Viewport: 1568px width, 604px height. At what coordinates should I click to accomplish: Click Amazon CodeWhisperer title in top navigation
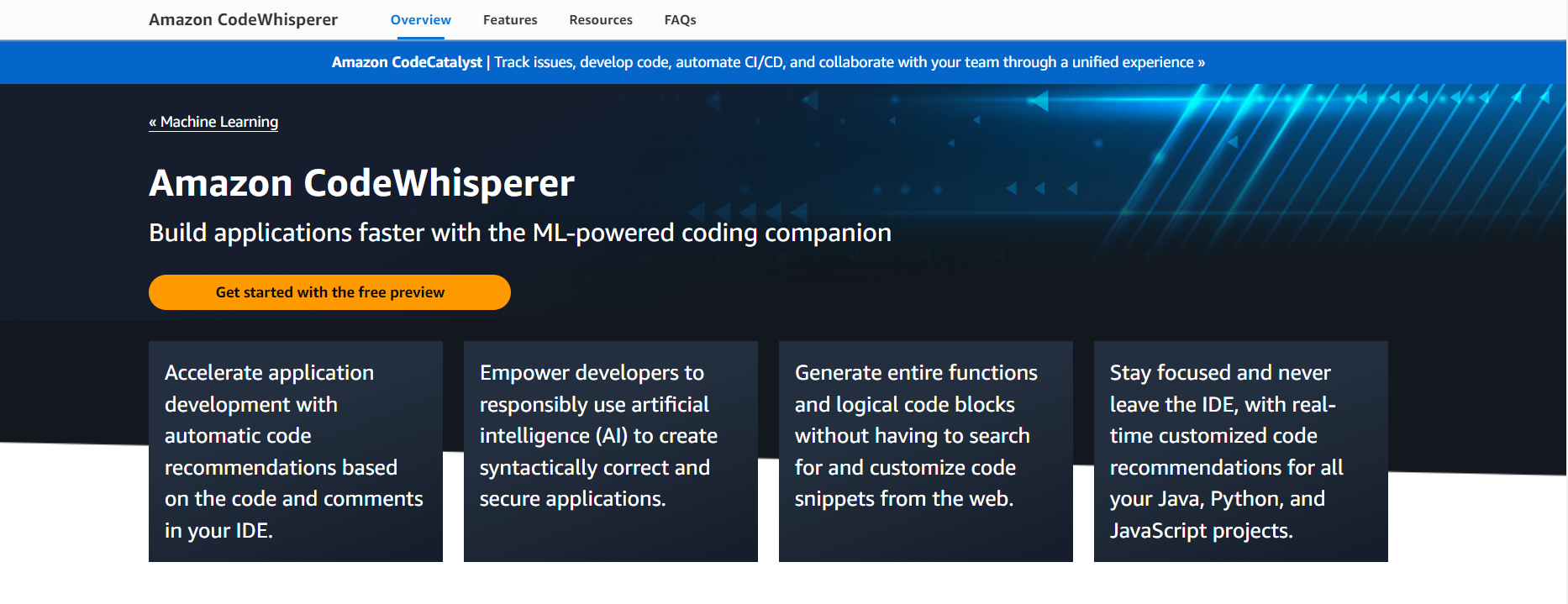pos(243,19)
